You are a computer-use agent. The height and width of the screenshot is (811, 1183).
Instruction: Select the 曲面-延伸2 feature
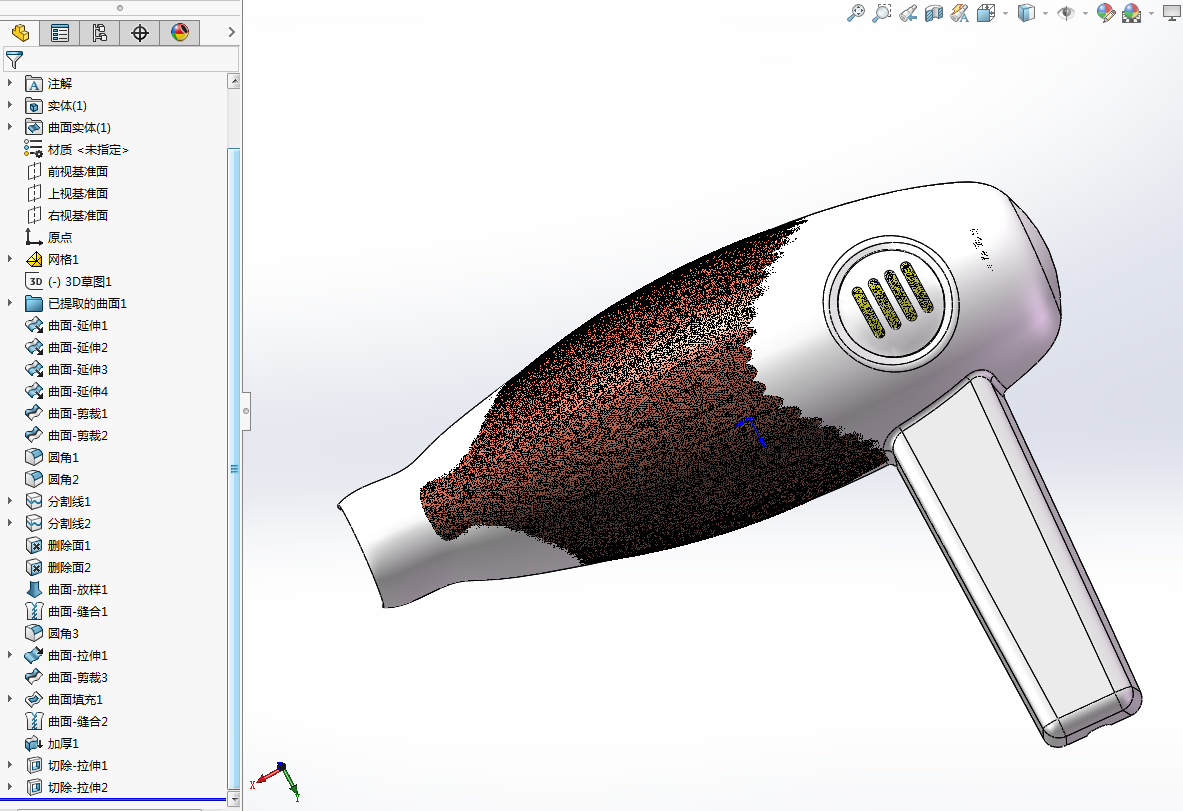(x=78, y=347)
